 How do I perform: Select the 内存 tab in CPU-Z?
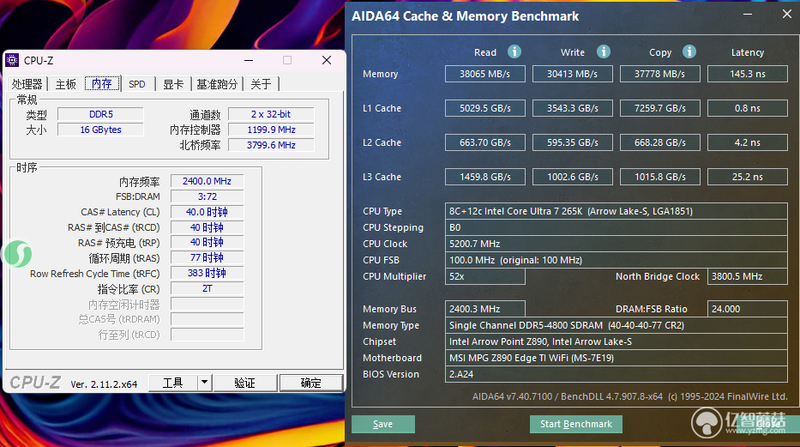[x=102, y=84]
